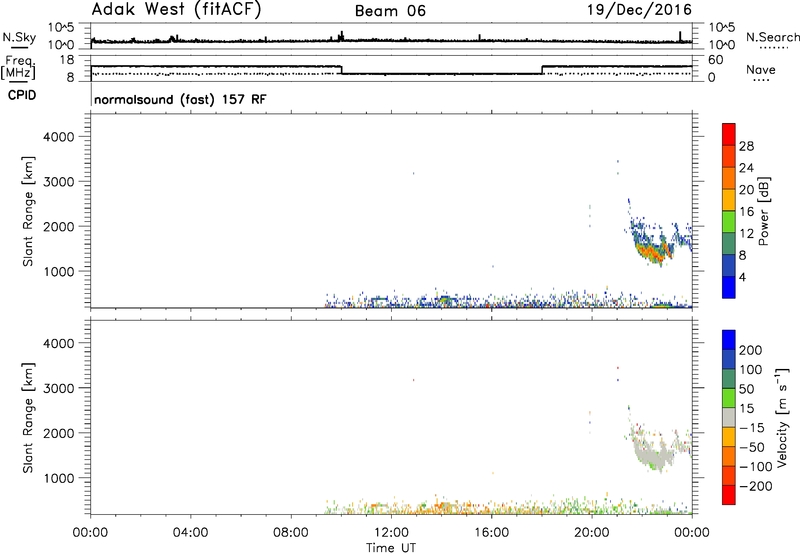Click the "Time UT" axis label
Image resolution: width=800 pixels, height=554 pixels.
pos(391,548)
